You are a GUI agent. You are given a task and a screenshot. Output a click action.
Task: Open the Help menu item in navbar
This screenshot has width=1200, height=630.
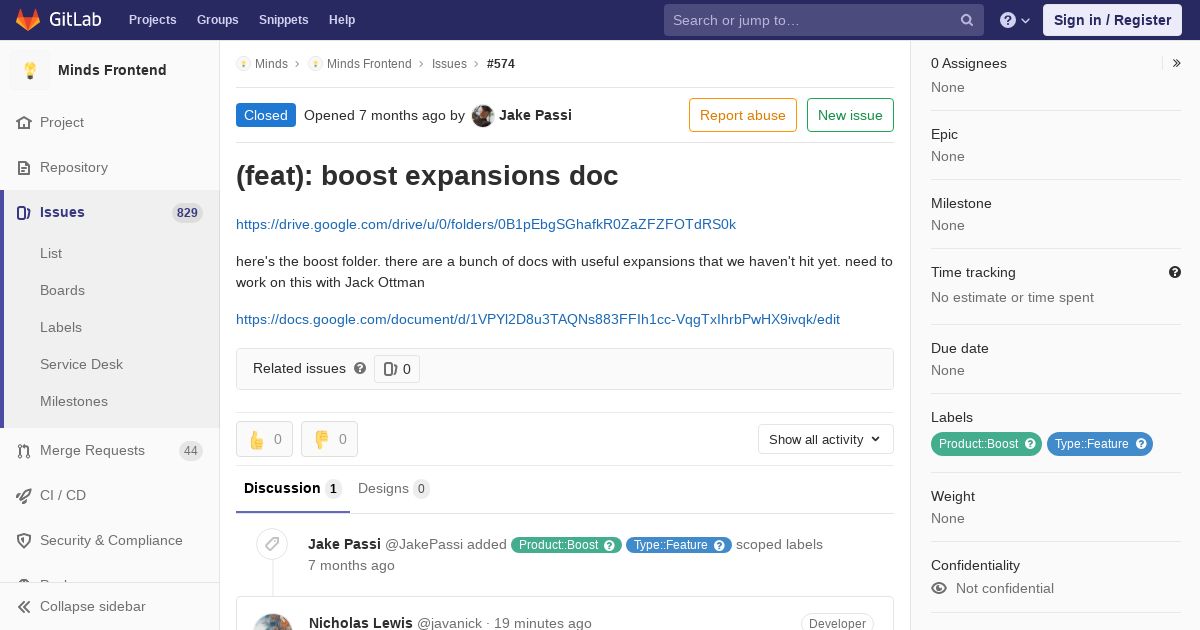[342, 20]
